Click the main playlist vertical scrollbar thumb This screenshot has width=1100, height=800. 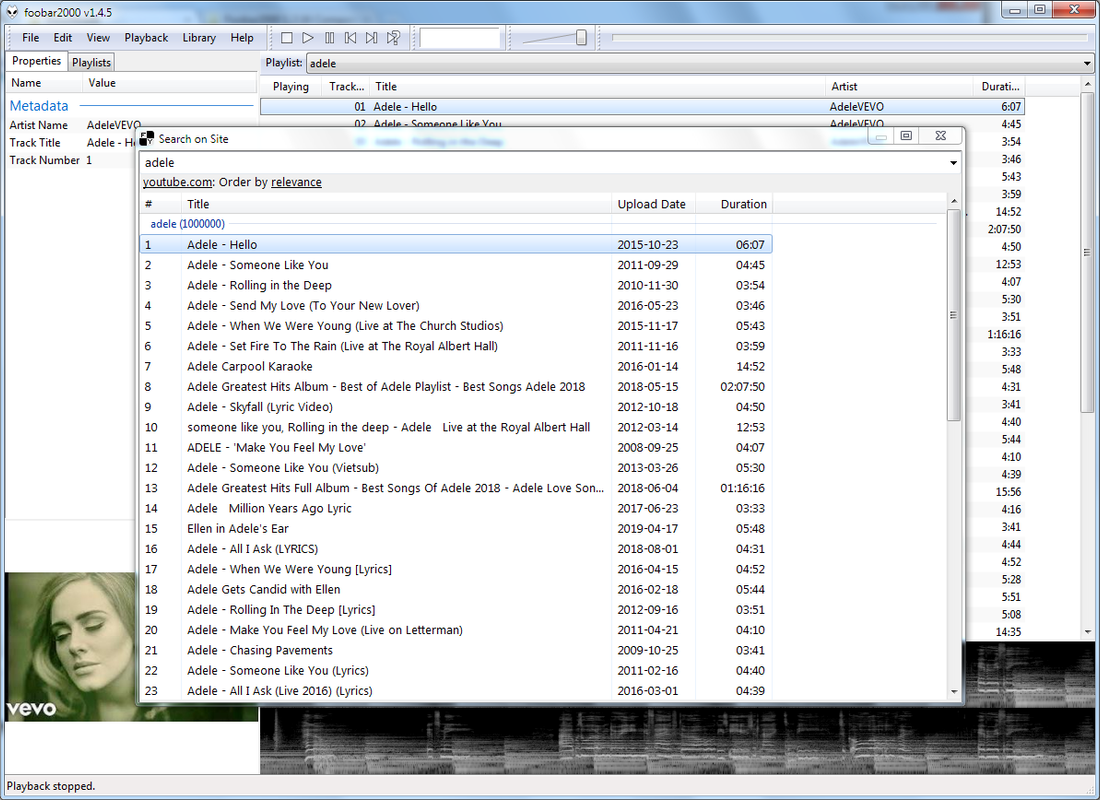click(1087, 252)
